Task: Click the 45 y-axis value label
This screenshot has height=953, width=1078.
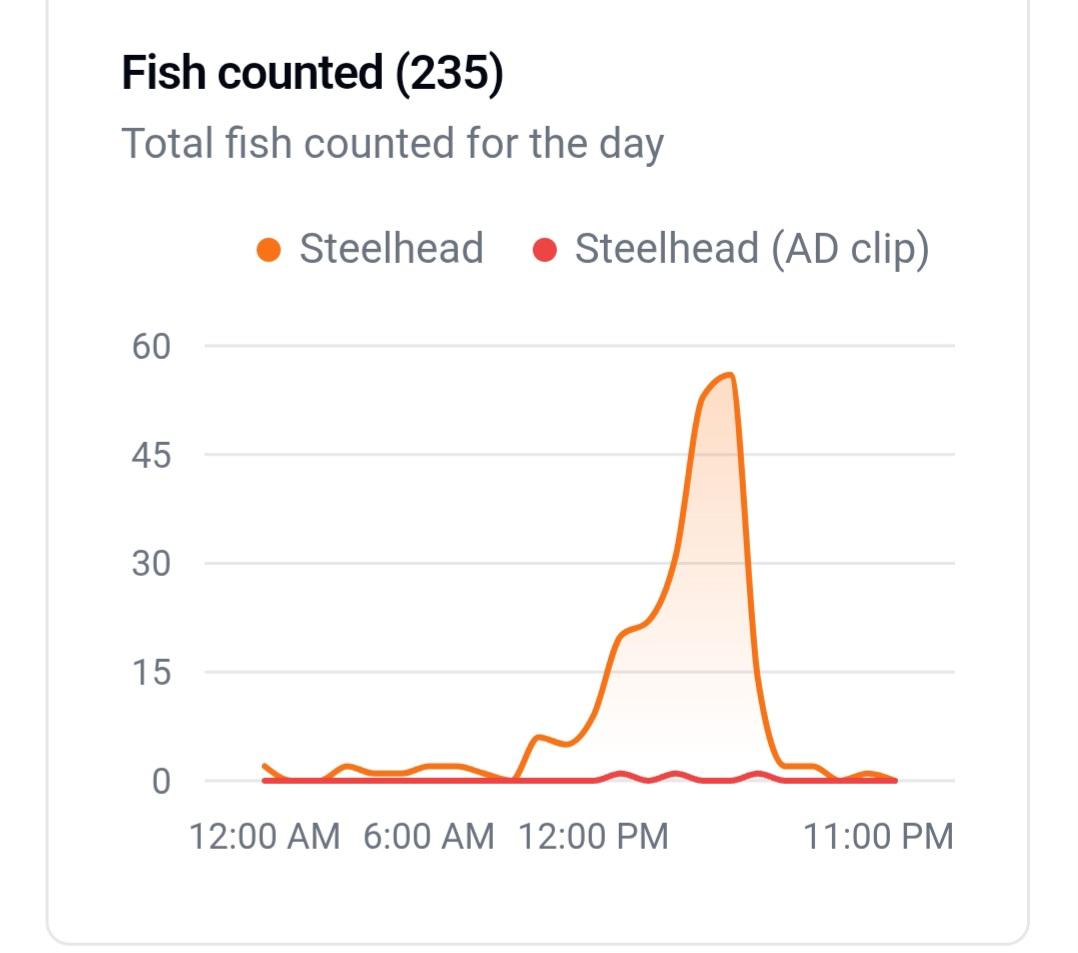Action: tap(152, 455)
